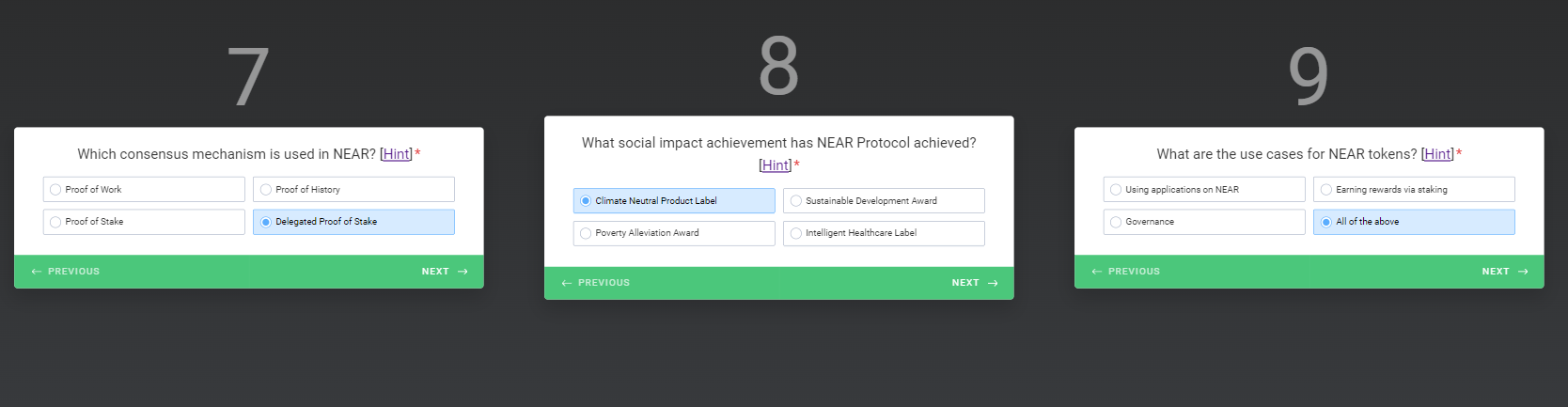Go to next from consensus mechanism question
The image size is (1568, 407).
[x=444, y=272]
